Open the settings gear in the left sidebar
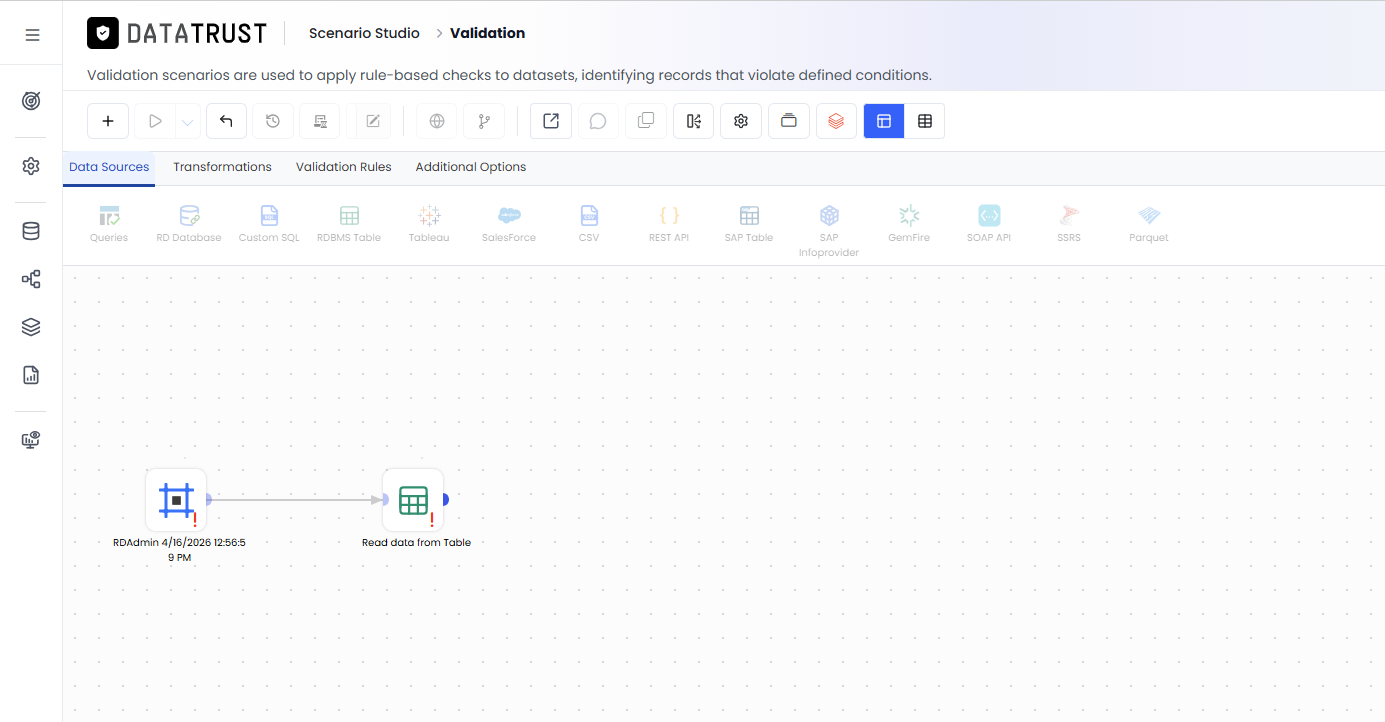Viewport: 1385px width, 722px height. [31, 166]
